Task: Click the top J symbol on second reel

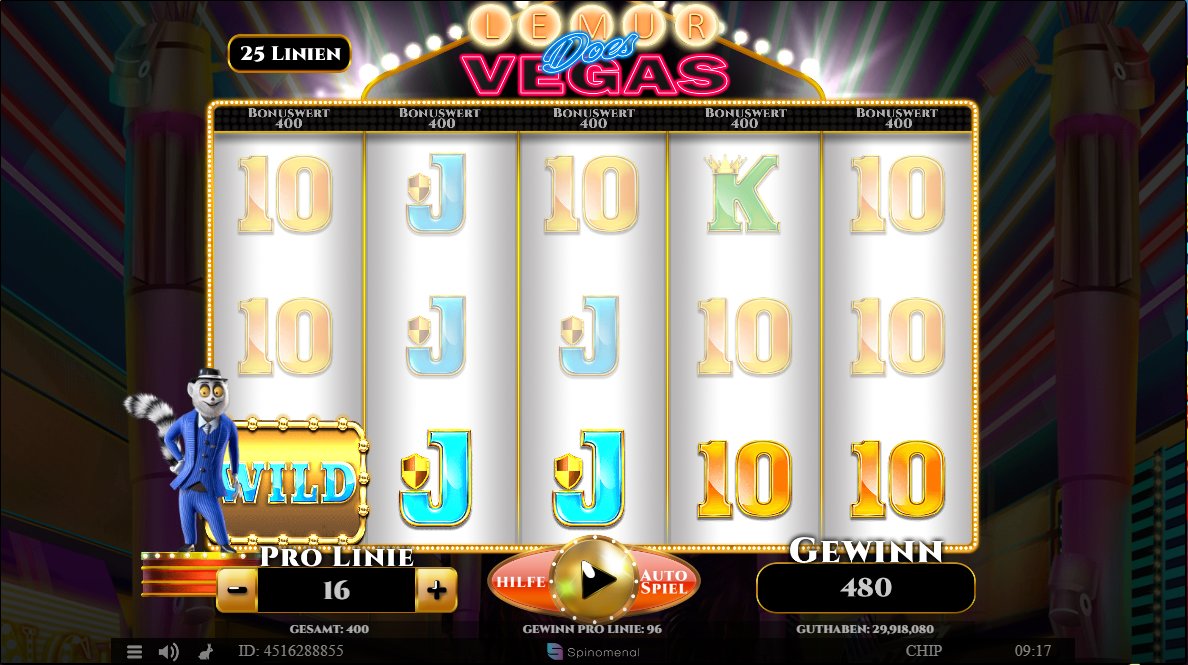Action: [x=436, y=194]
